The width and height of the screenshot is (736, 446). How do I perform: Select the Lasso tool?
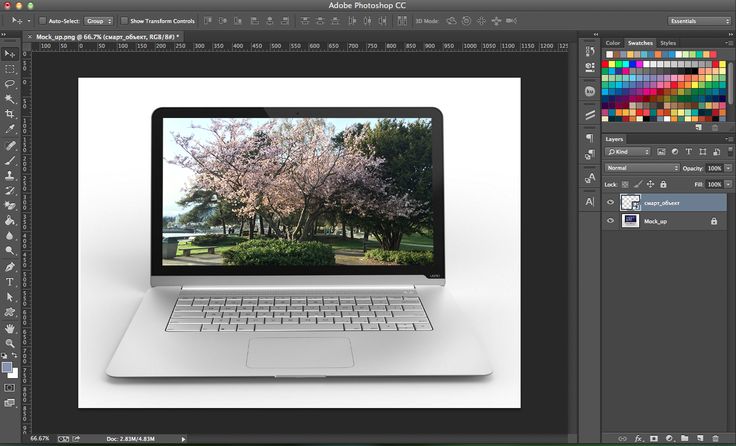click(x=9, y=84)
